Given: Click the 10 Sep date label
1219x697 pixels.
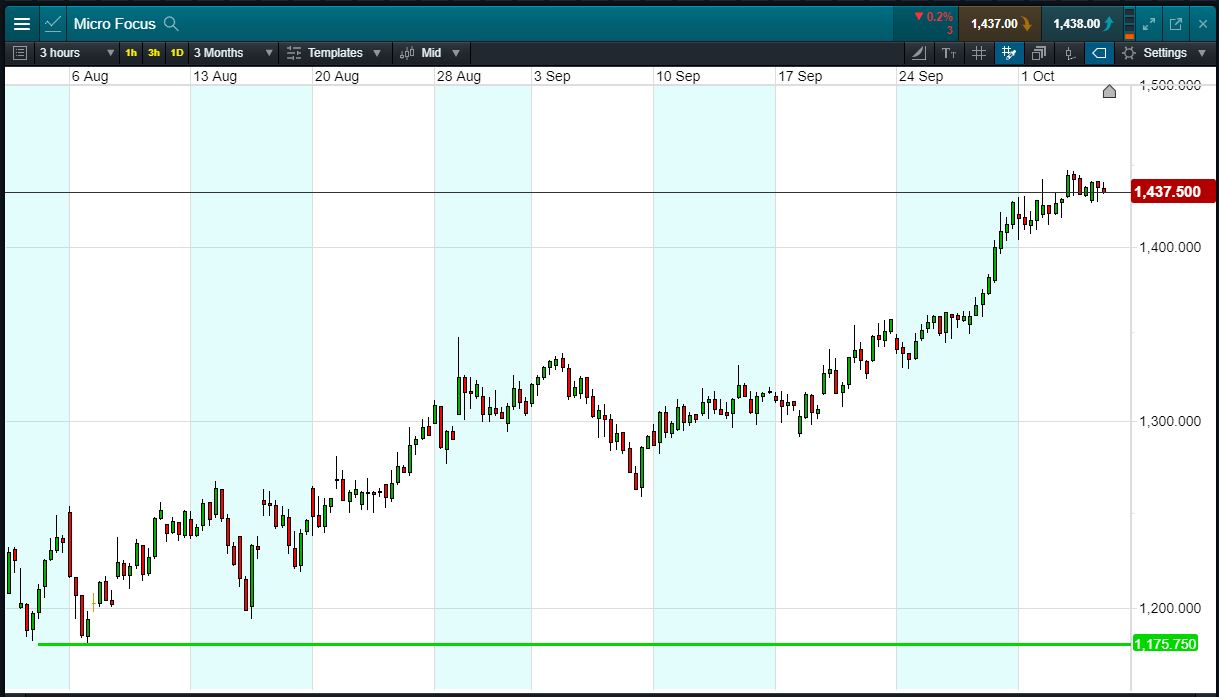Looking at the screenshot, I should pos(678,76).
